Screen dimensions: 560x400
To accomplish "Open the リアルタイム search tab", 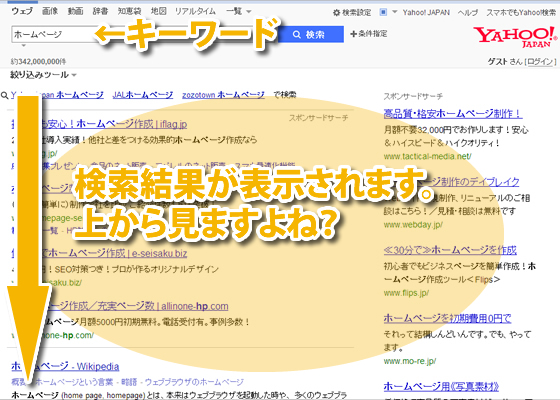I will [195, 11].
